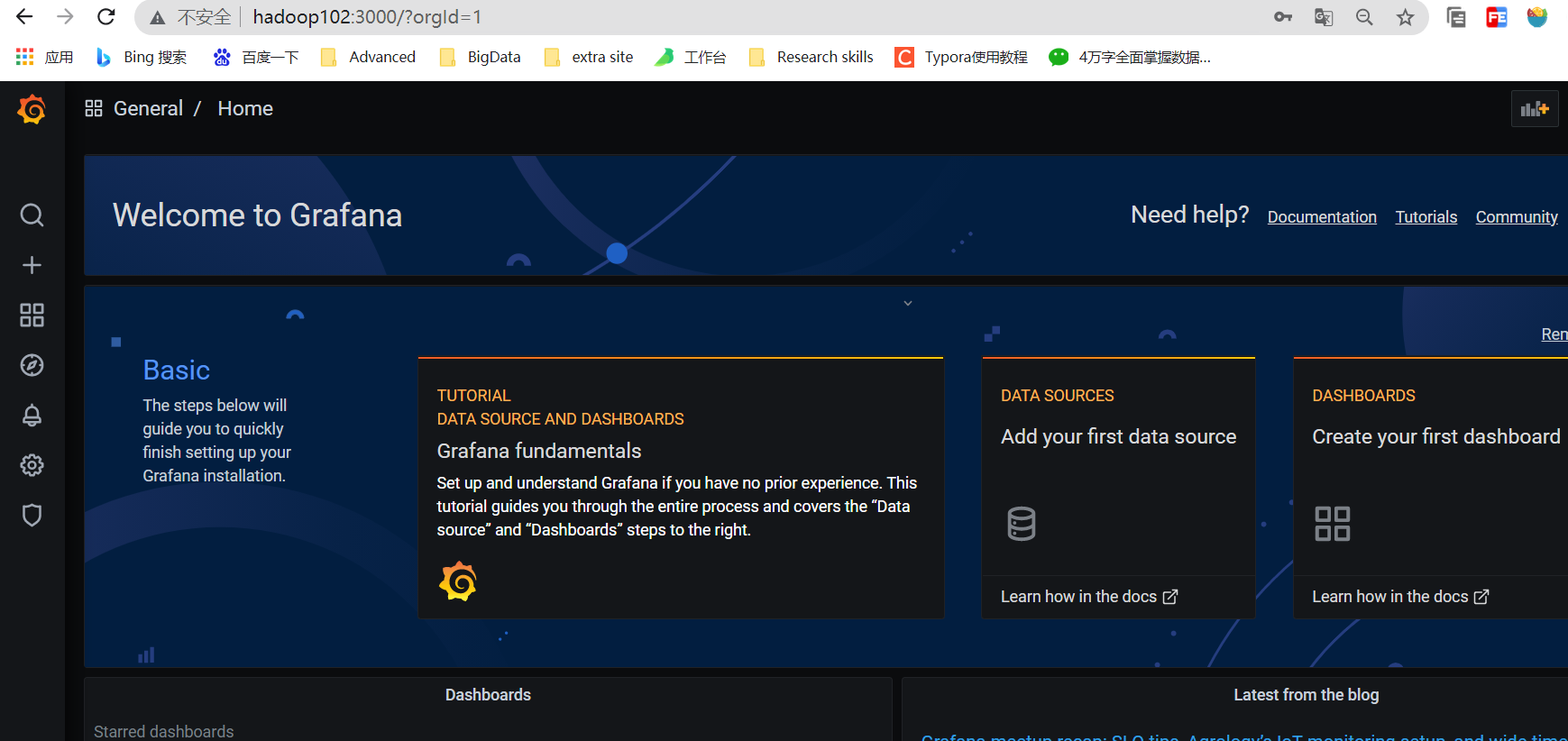
Task: Open the Tutorials help link
Action: (1426, 217)
